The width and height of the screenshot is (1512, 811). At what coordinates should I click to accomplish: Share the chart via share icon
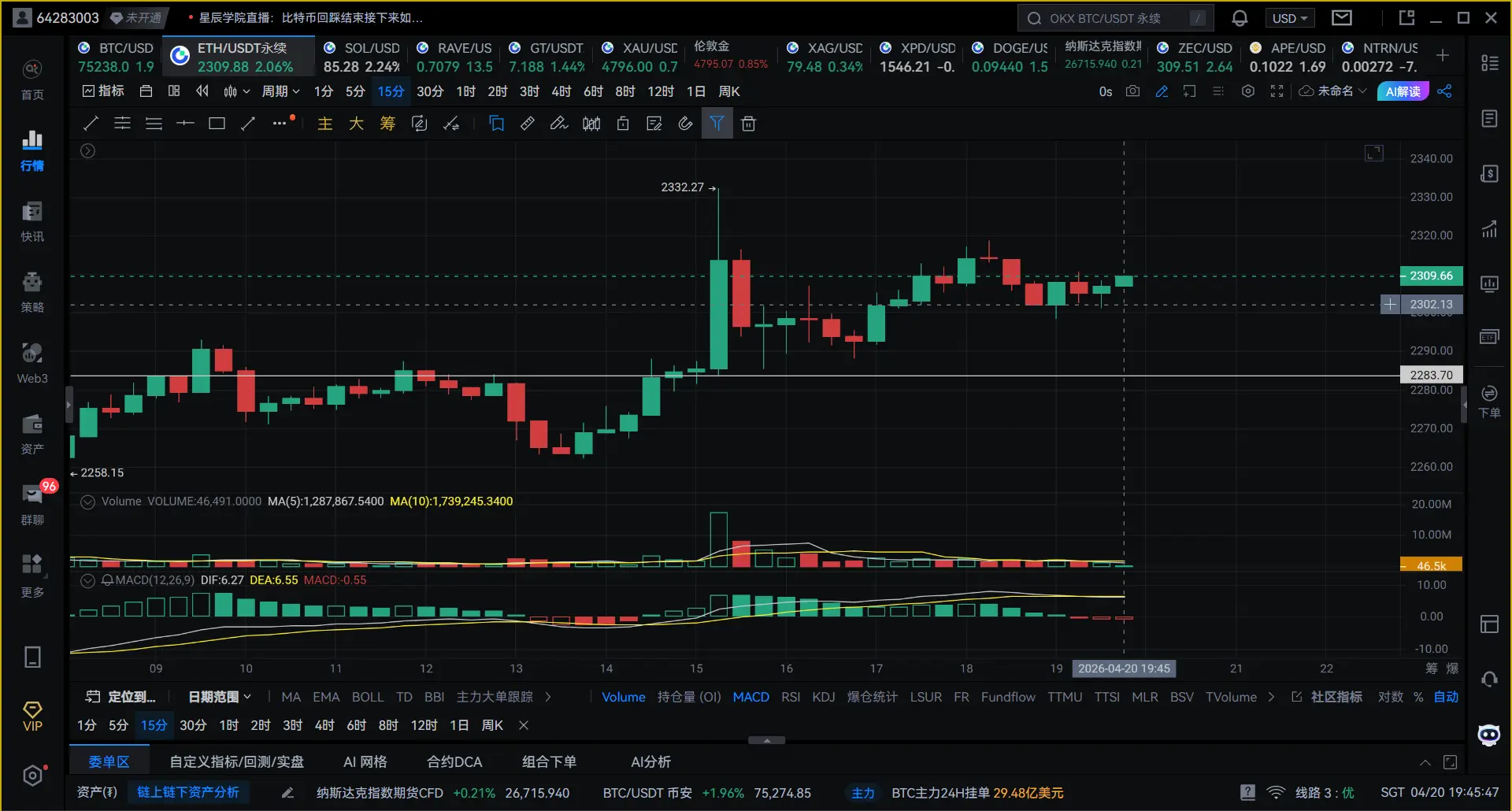pyautogui.click(x=1444, y=91)
